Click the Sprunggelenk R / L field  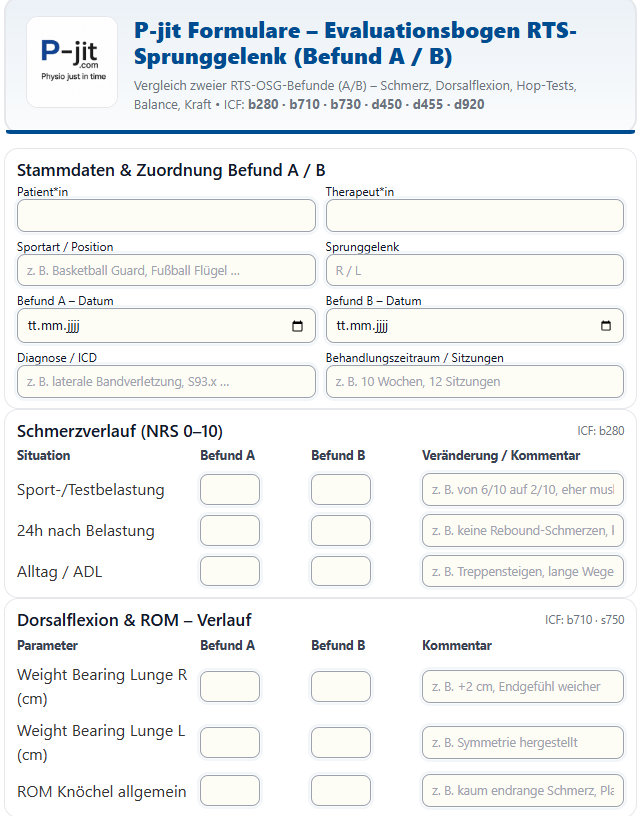tap(474, 270)
